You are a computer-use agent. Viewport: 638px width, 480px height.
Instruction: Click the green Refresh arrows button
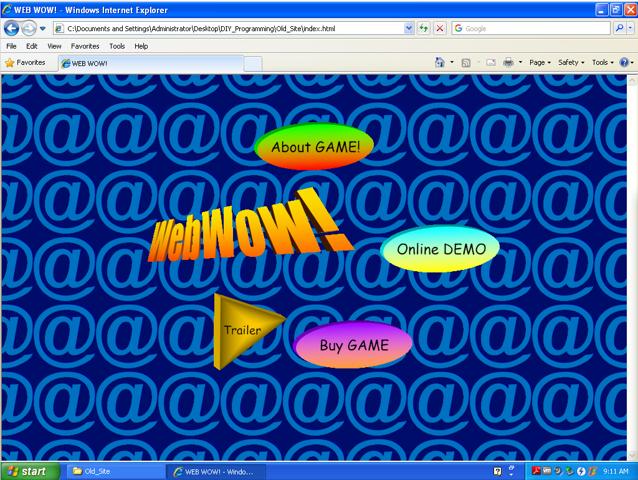click(424, 28)
